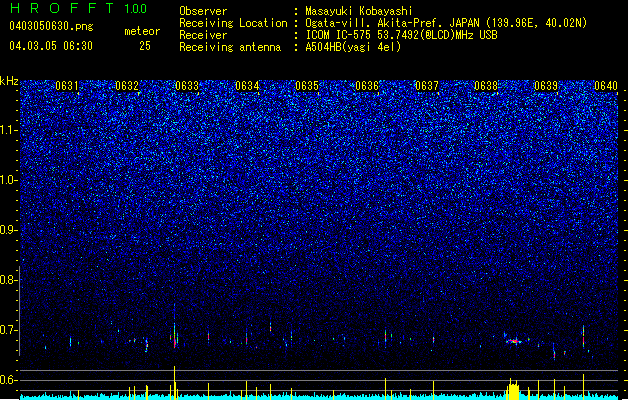The height and width of the screenshot is (400, 629).
Task: Click the date stamp 04.03.05 06:30
Action: pos(51,46)
